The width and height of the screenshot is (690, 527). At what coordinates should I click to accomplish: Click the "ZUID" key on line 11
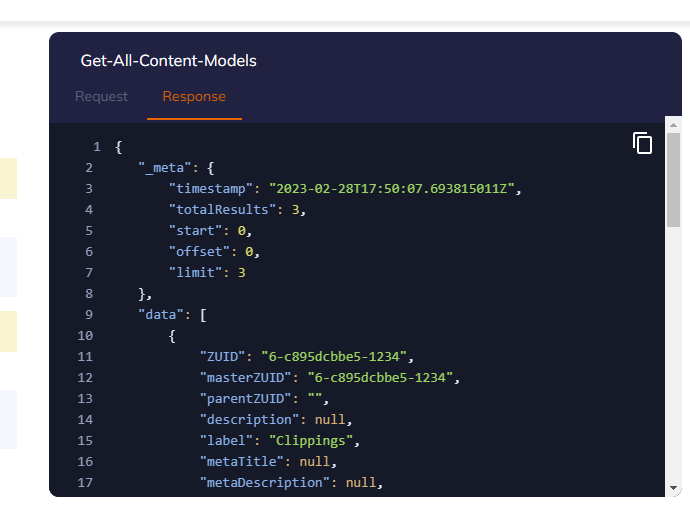(x=222, y=357)
